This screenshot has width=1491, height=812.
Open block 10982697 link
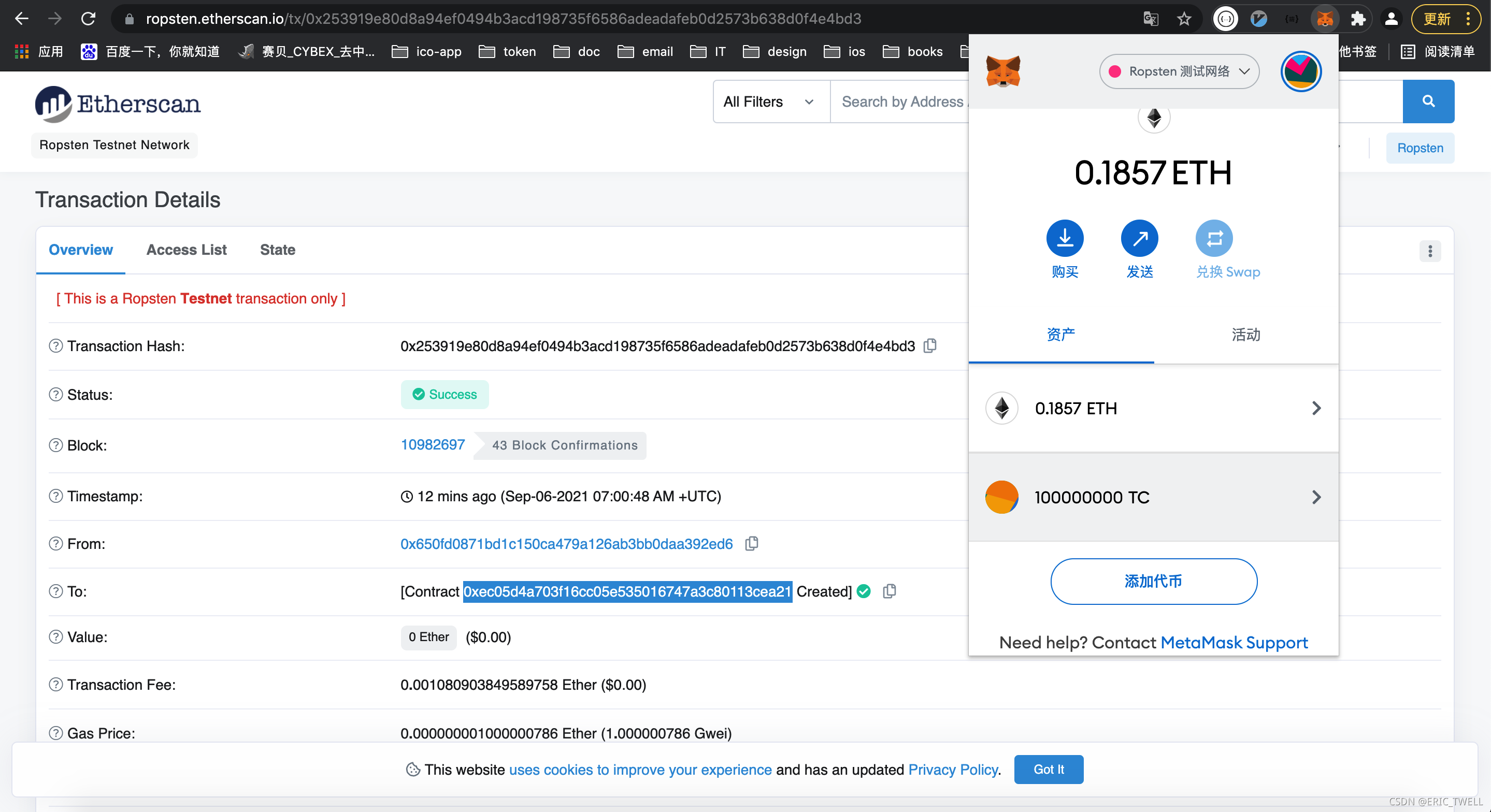(x=433, y=444)
